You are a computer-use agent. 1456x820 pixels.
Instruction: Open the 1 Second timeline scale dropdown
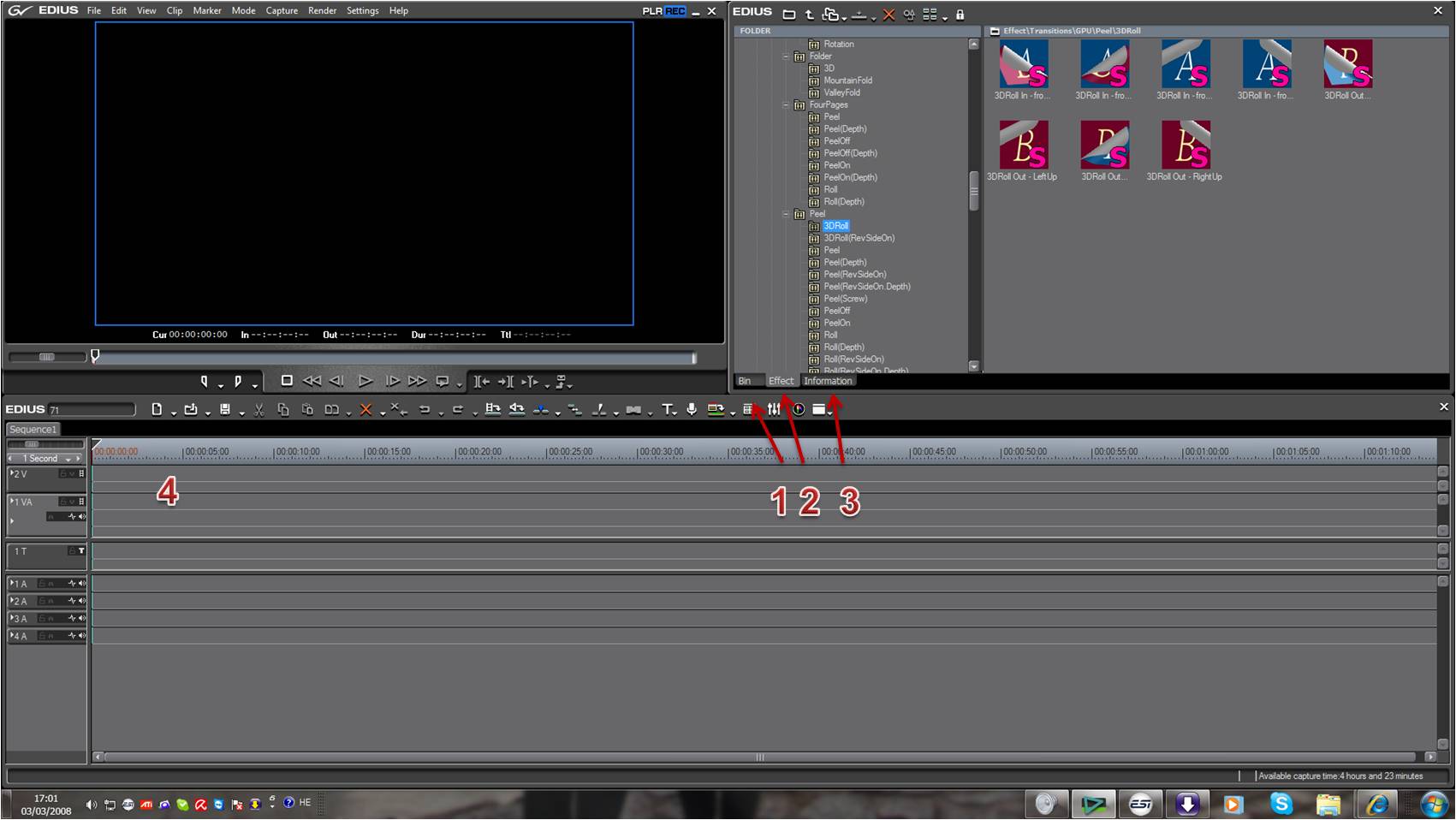(68, 459)
